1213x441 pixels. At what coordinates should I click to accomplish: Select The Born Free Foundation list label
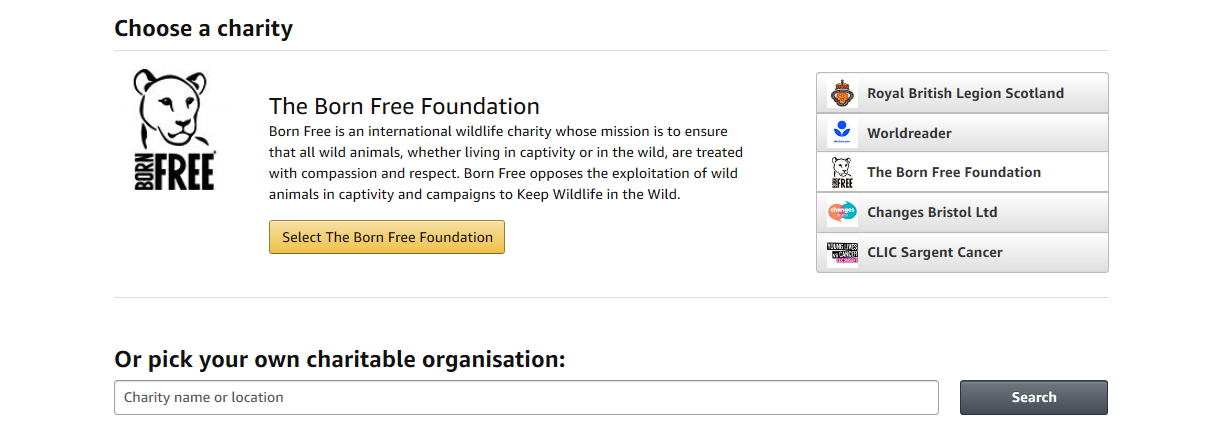tap(953, 172)
